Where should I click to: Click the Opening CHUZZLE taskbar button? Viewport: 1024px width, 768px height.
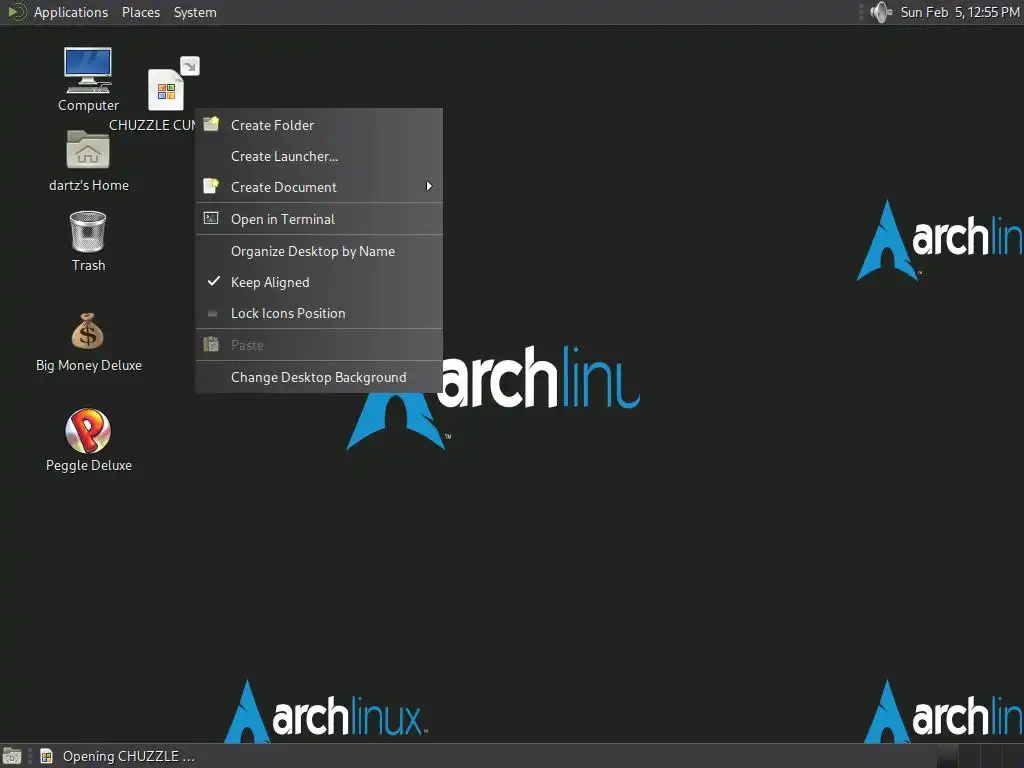[118, 756]
